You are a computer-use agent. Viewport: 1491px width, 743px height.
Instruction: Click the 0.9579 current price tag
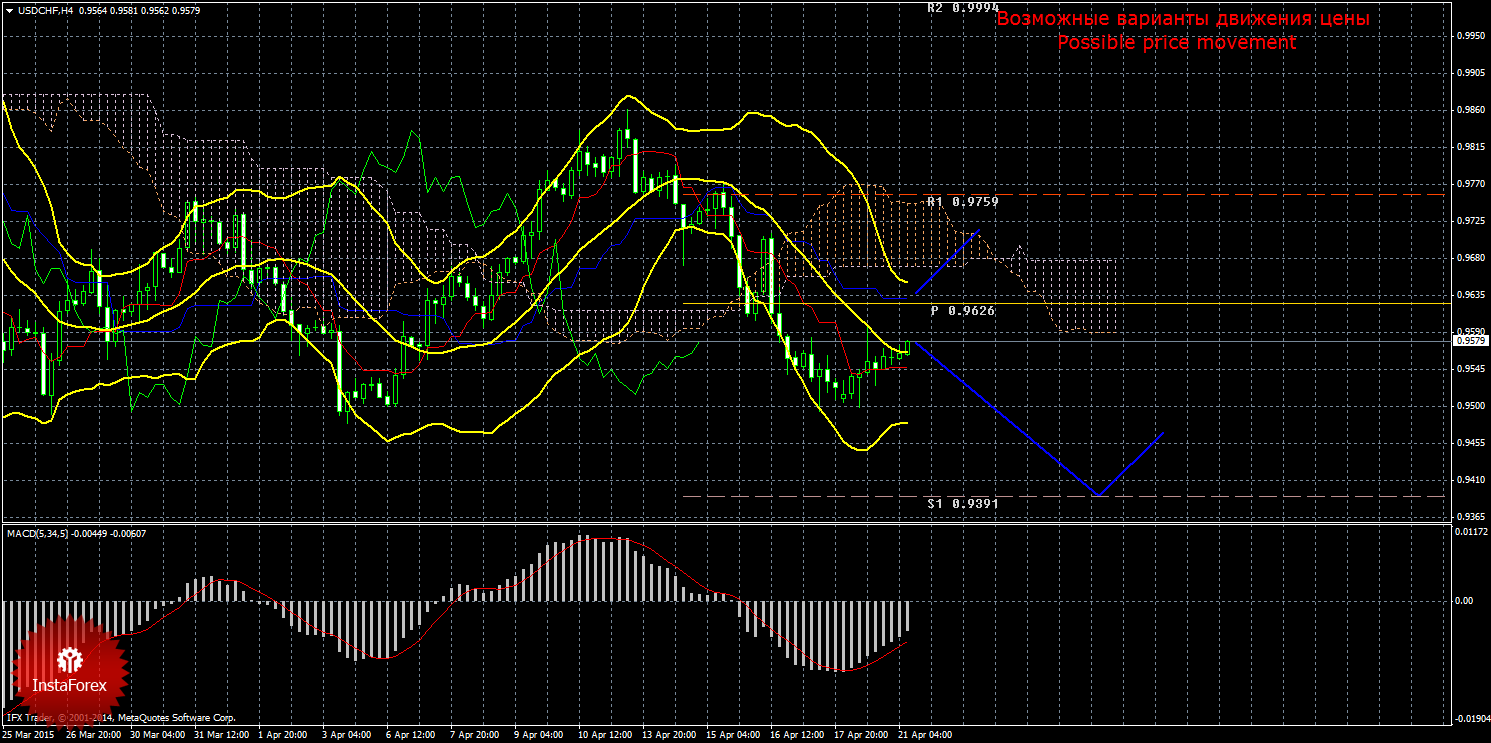[1469, 341]
